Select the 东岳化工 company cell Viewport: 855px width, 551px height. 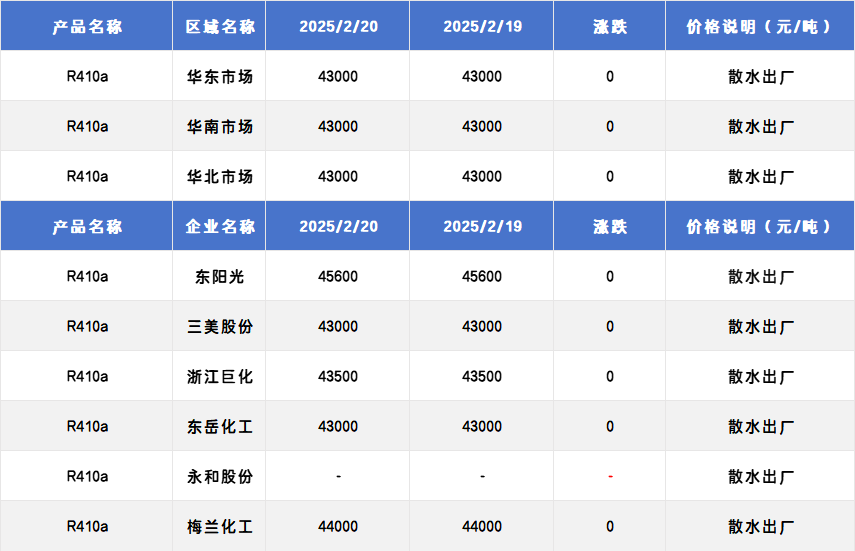click(219, 427)
